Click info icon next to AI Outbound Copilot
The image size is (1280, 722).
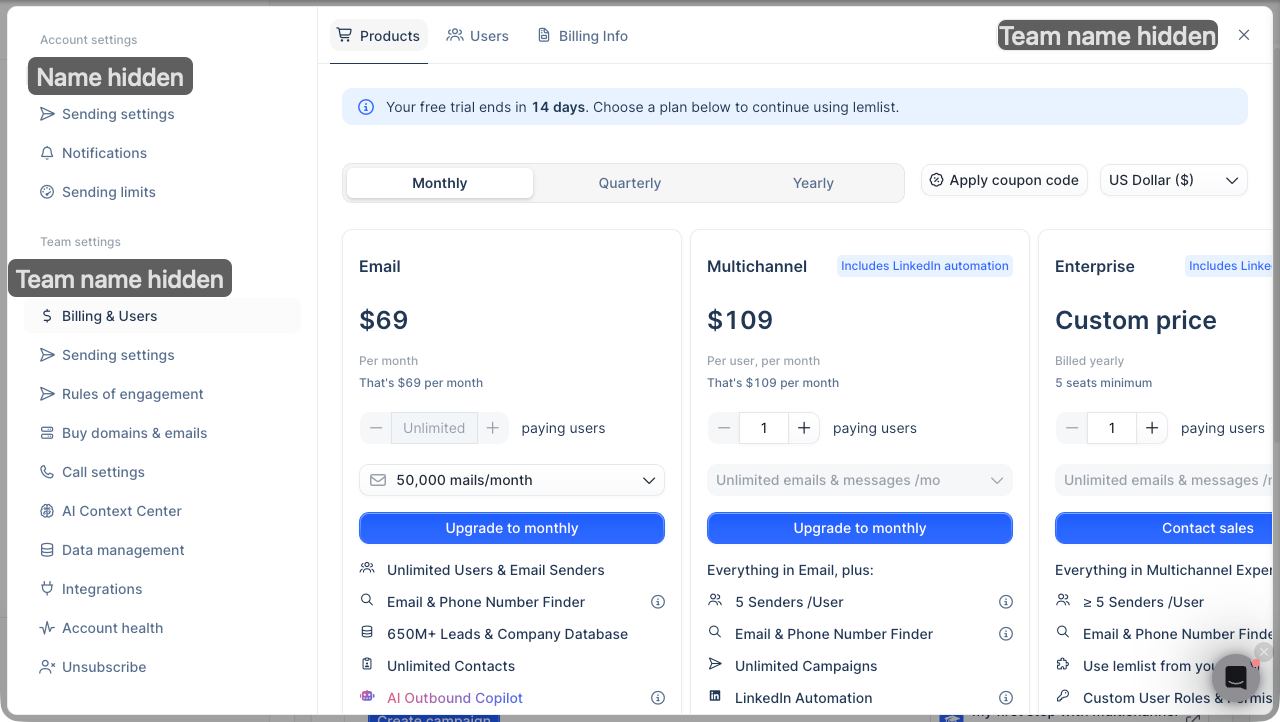(658, 698)
